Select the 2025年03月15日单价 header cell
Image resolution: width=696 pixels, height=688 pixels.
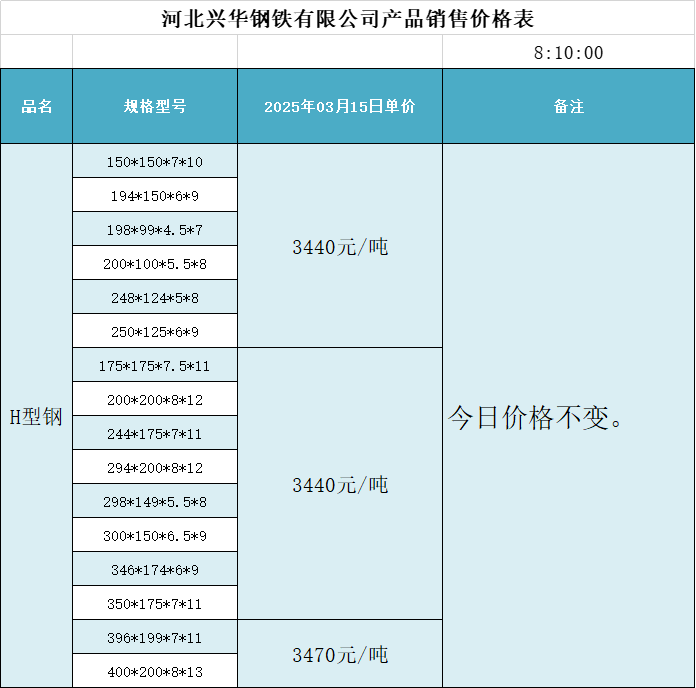coord(340,107)
